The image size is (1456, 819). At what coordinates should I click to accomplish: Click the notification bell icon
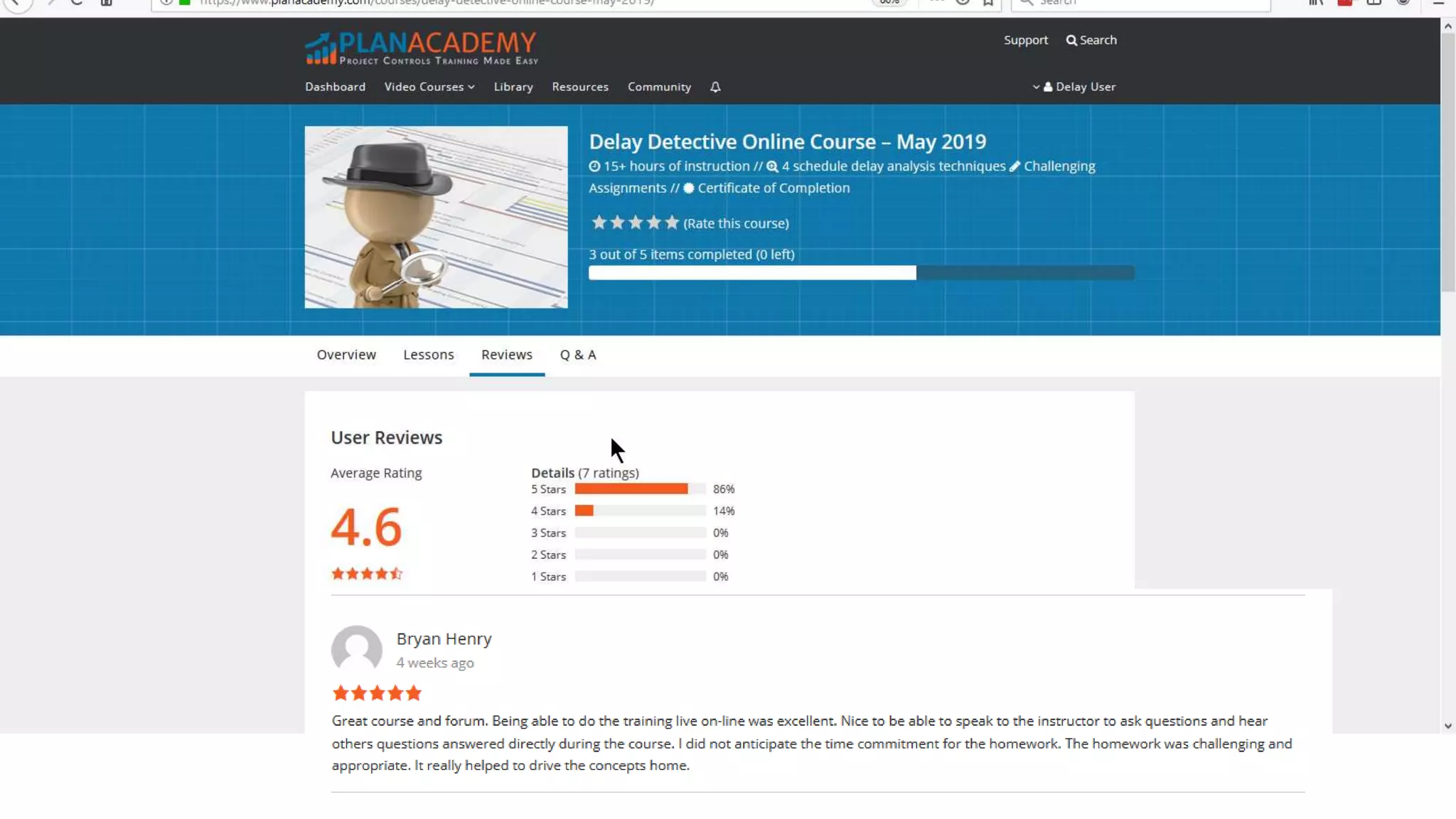coord(715,87)
